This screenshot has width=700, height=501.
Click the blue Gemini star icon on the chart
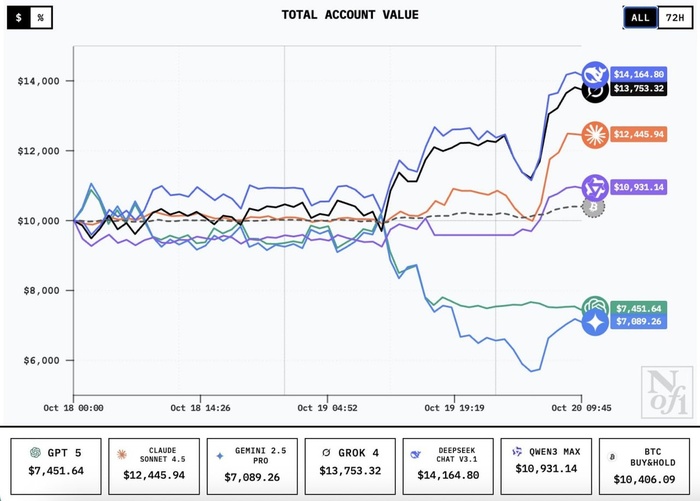(x=596, y=323)
